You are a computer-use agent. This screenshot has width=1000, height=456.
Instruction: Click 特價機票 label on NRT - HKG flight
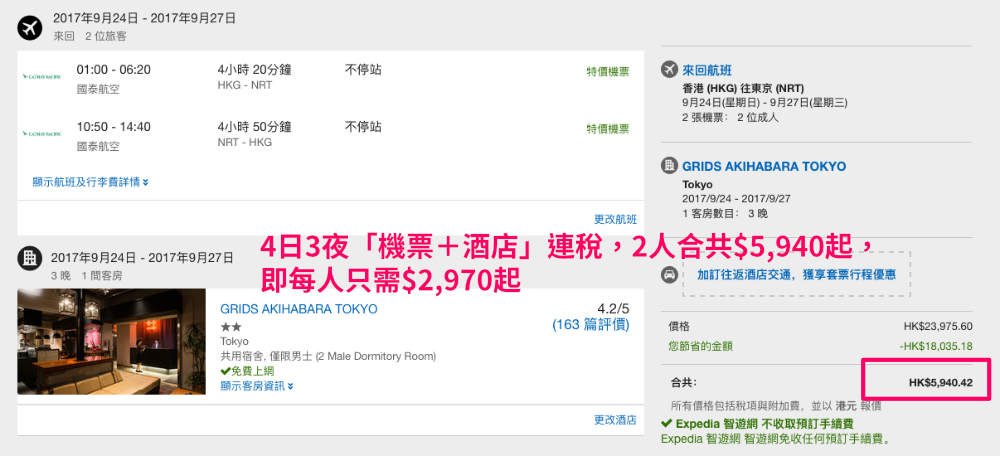(608, 129)
